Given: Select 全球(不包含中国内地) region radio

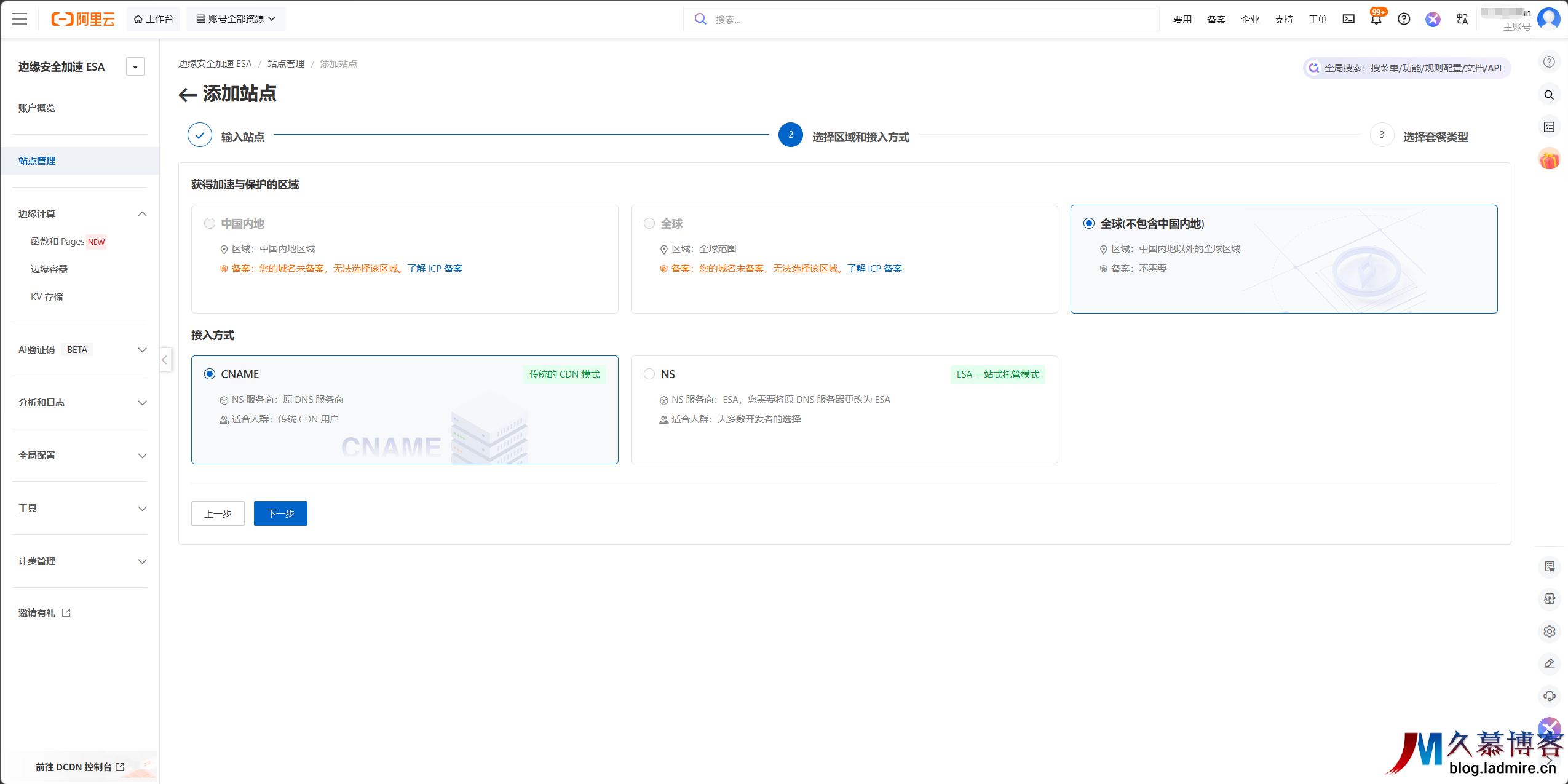Looking at the screenshot, I should point(1089,224).
